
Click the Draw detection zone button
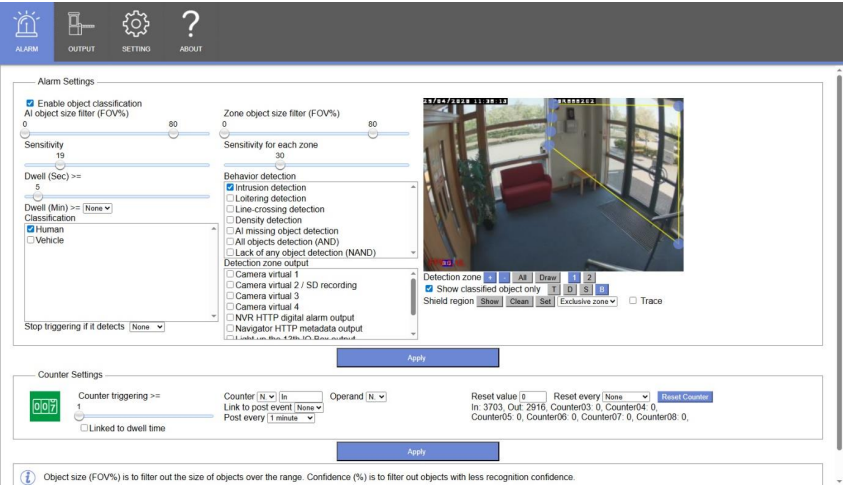pyautogui.click(x=548, y=278)
